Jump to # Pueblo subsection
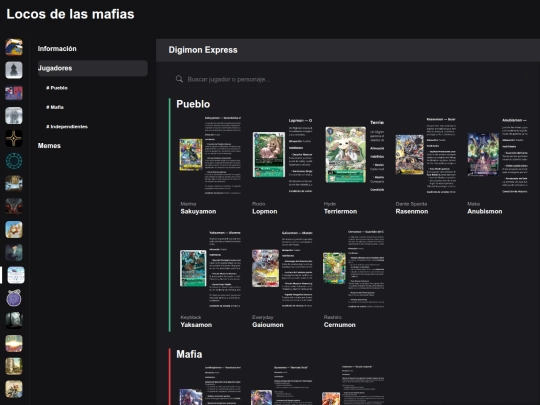540x405 pixels. [57, 88]
